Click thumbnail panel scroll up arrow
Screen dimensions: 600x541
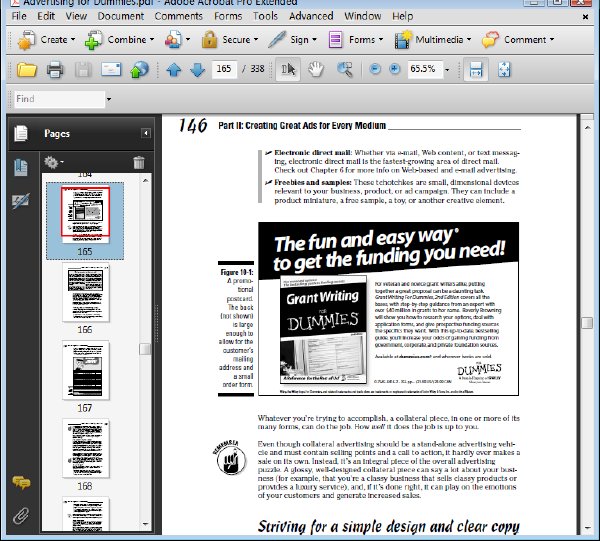pos(145,180)
